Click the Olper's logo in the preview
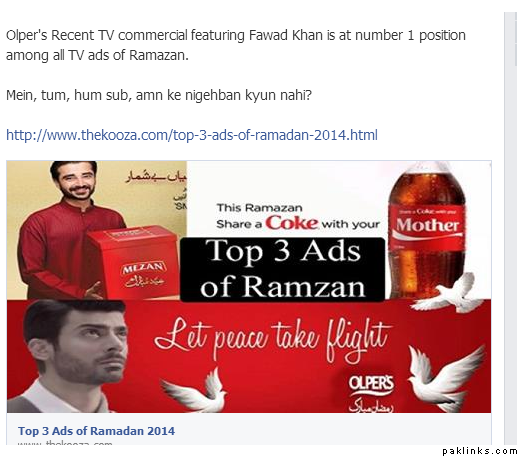 371,384
